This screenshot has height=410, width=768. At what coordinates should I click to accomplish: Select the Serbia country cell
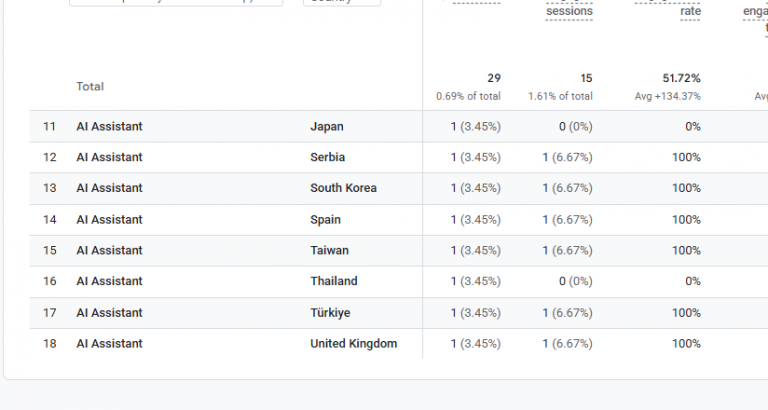(328, 158)
